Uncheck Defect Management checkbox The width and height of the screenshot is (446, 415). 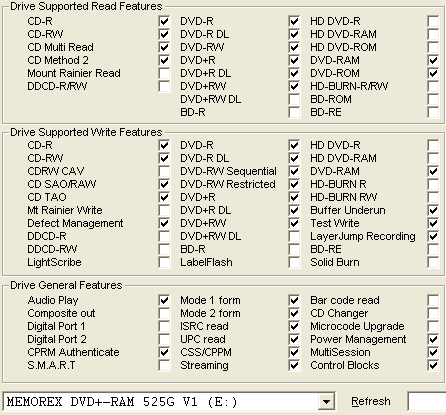click(164, 223)
